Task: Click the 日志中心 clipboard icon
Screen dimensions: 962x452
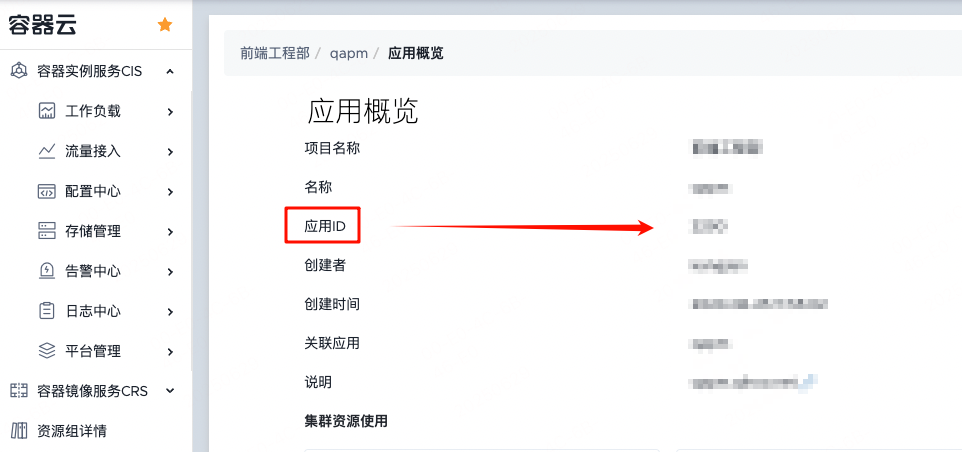Action: (47, 311)
